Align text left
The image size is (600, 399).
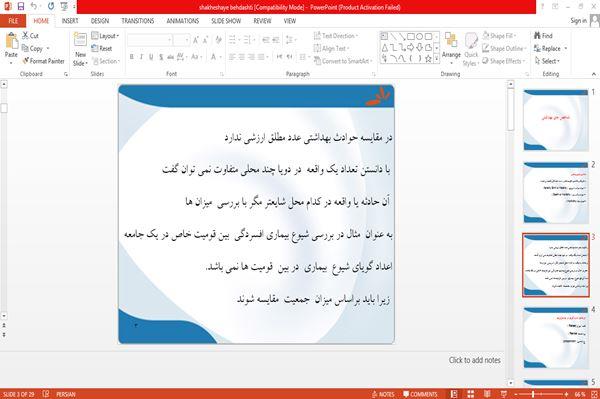click(x=232, y=57)
